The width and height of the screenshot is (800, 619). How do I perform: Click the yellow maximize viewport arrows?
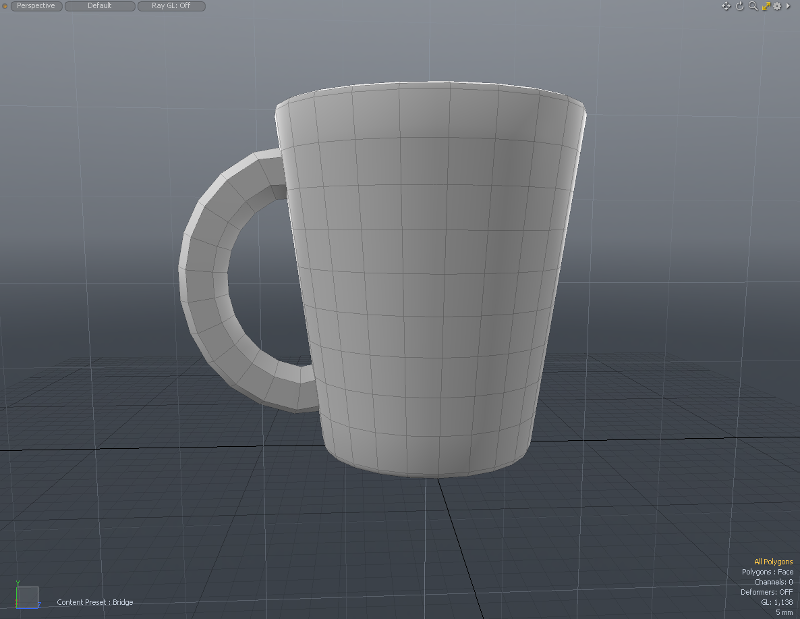(x=765, y=6)
